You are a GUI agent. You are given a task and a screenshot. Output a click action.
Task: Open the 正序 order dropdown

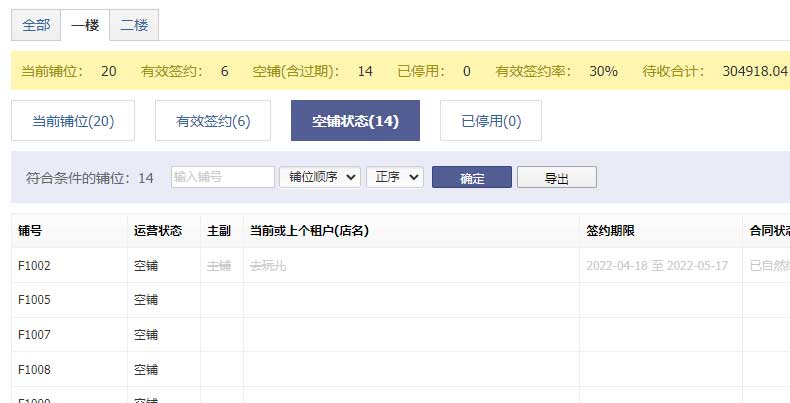click(395, 177)
